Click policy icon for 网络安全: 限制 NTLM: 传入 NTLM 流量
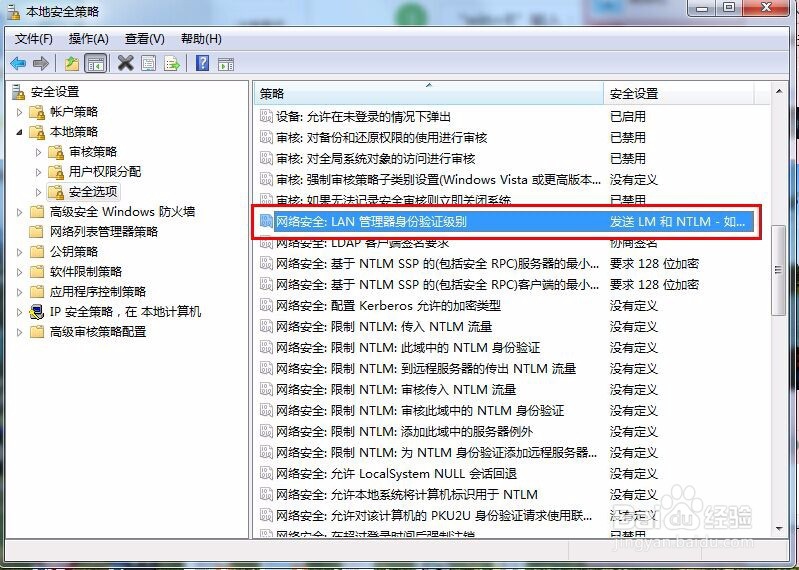Screen dimensions: 799x570 pyautogui.click(x=266, y=326)
